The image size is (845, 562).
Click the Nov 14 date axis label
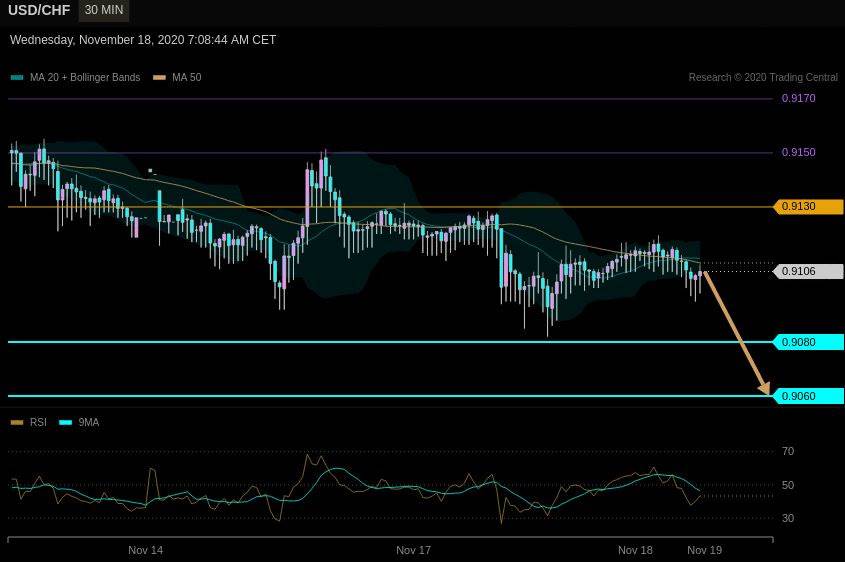146,550
